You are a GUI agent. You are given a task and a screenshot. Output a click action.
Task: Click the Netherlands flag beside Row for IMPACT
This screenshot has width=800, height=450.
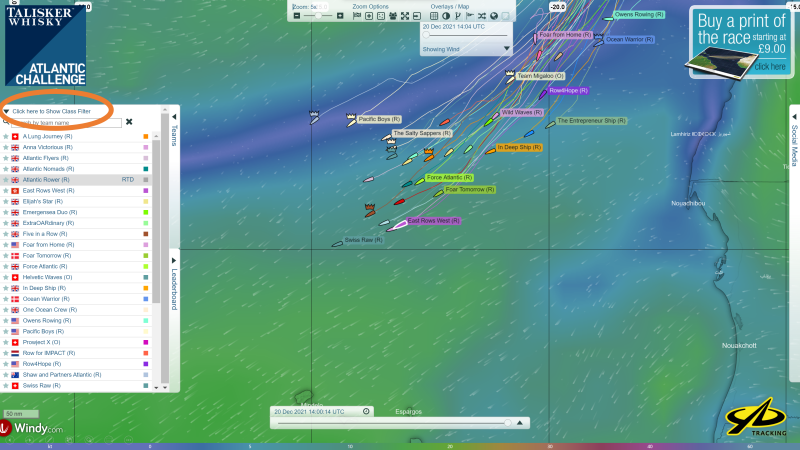point(15,353)
